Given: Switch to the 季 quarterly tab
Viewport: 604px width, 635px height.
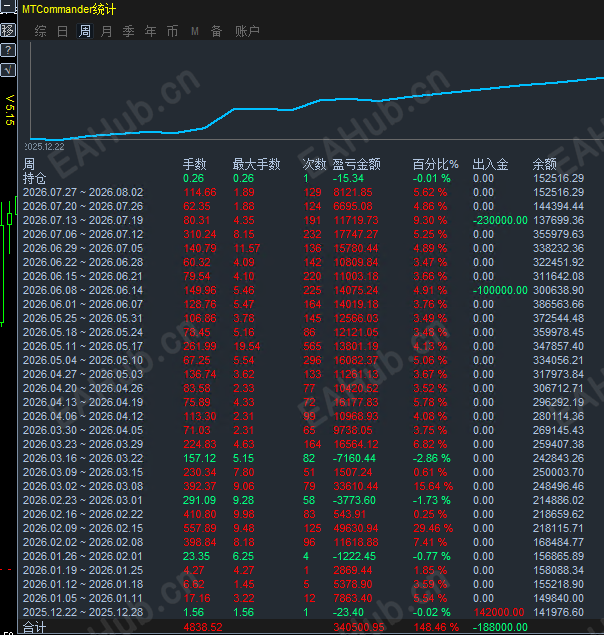Looking at the screenshot, I should (x=128, y=31).
